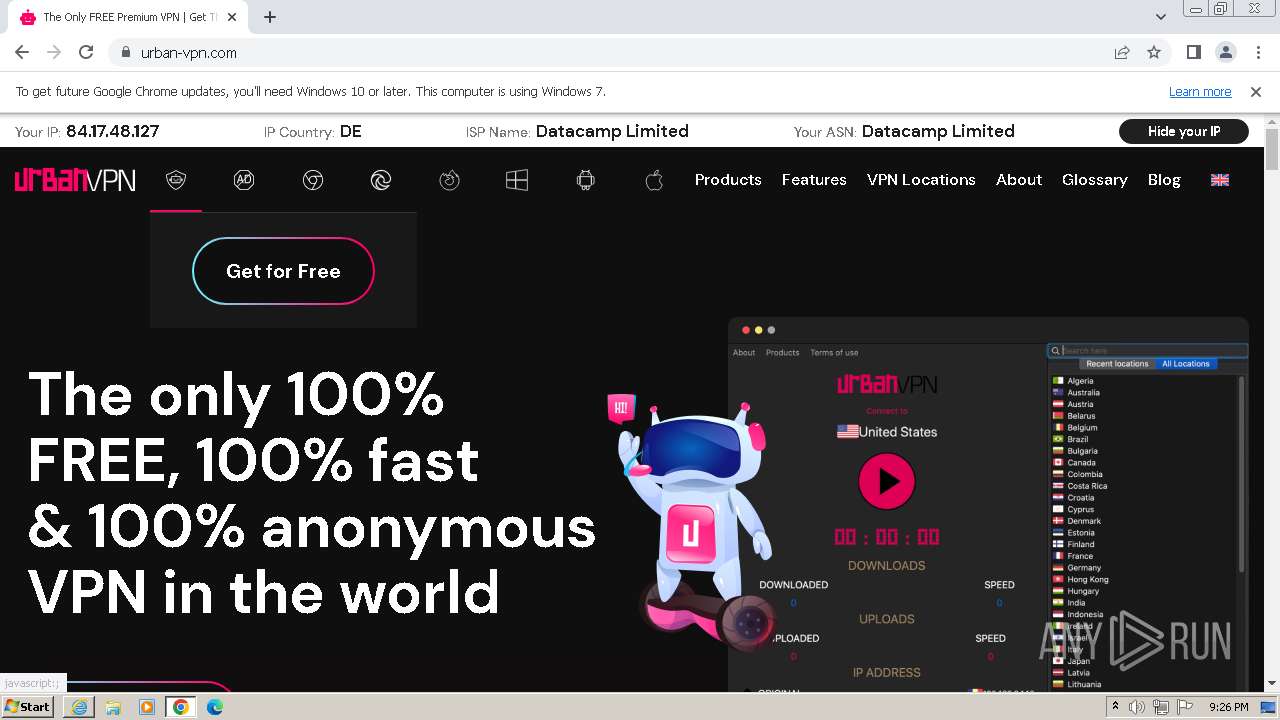
Task: Expand the tab search chevron
Action: pyautogui.click(x=1161, y=17)
